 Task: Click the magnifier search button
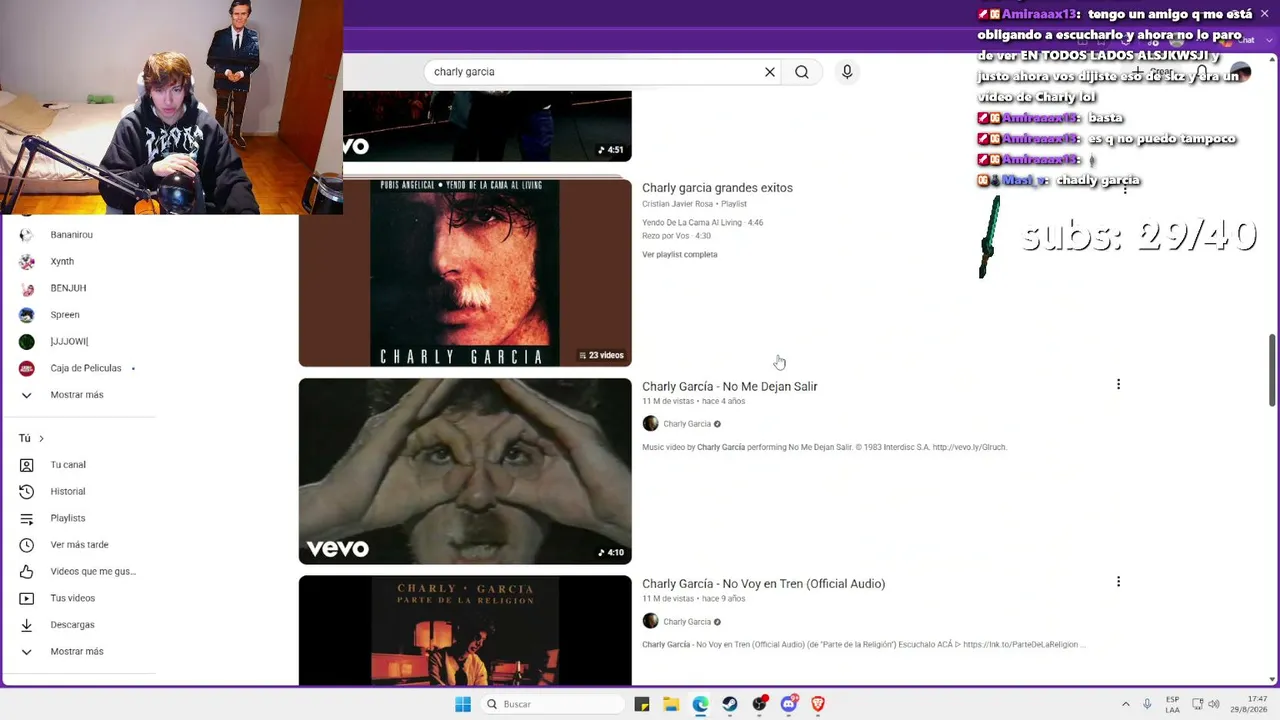click(802, 72)
